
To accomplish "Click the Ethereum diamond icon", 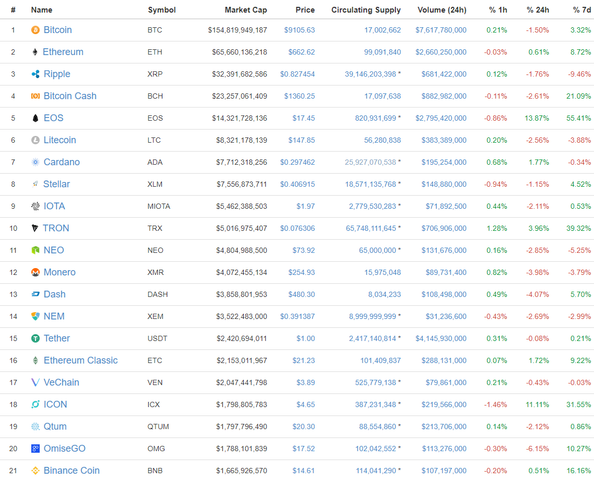I will click(35, 52).
